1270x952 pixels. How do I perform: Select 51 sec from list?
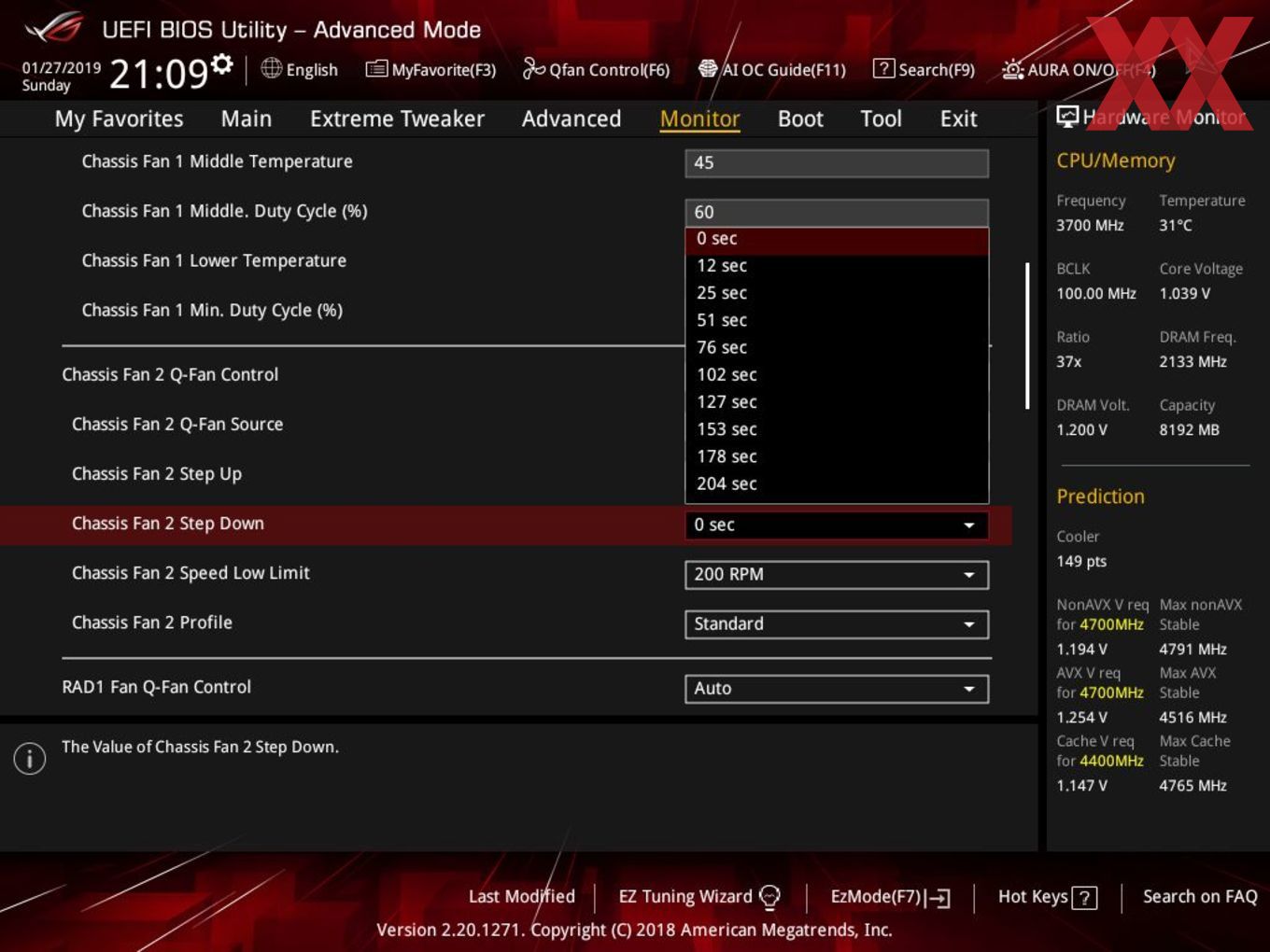point(837,320)
